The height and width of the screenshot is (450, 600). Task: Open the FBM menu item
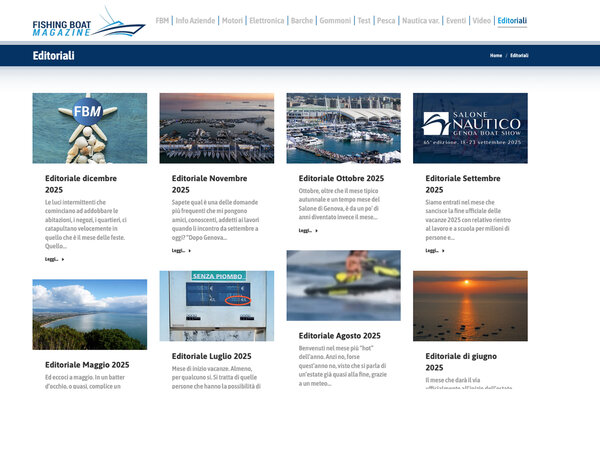[x=161, y=20]
